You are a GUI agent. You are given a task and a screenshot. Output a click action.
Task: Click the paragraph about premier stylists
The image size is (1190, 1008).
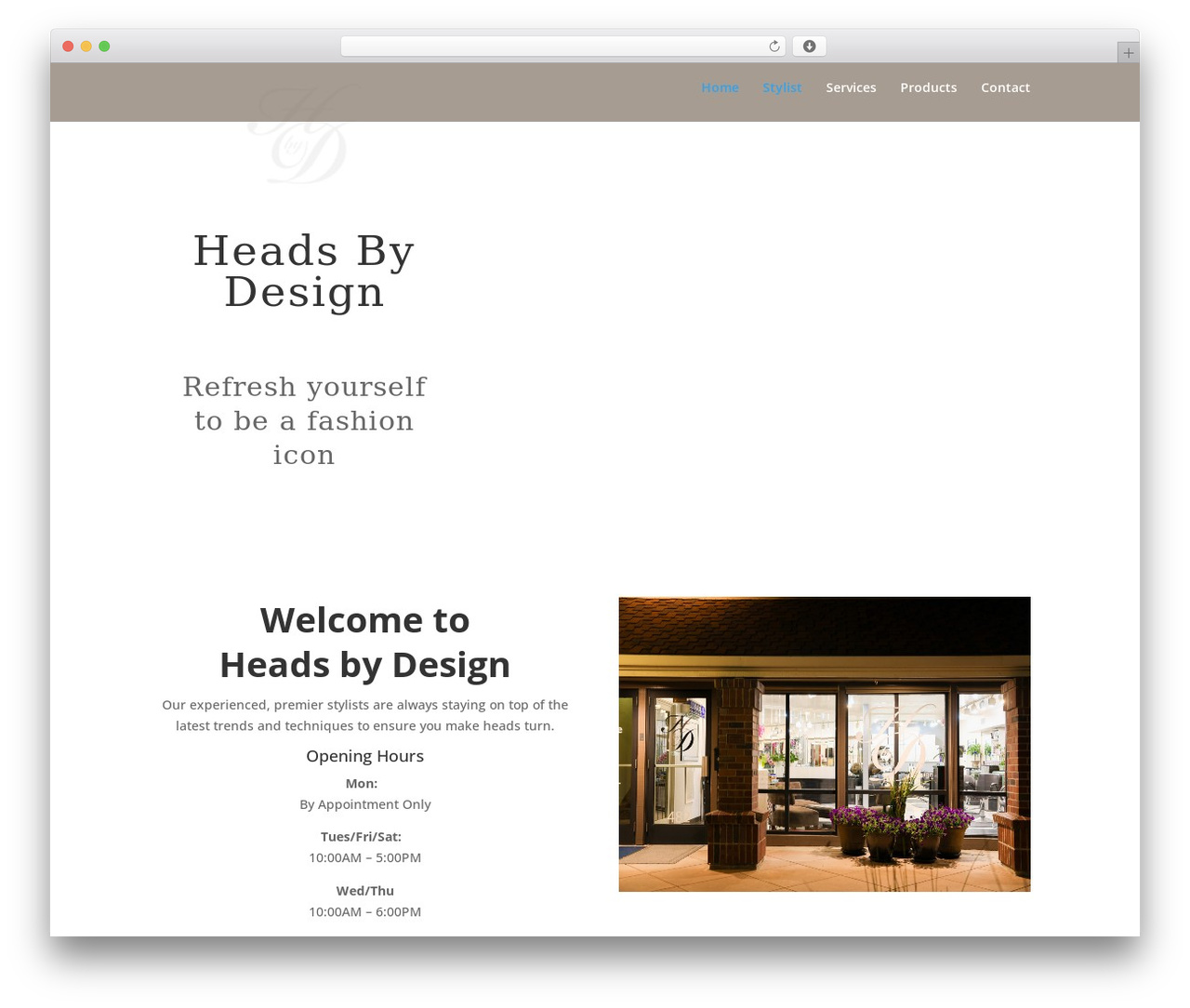coord(364,715)
